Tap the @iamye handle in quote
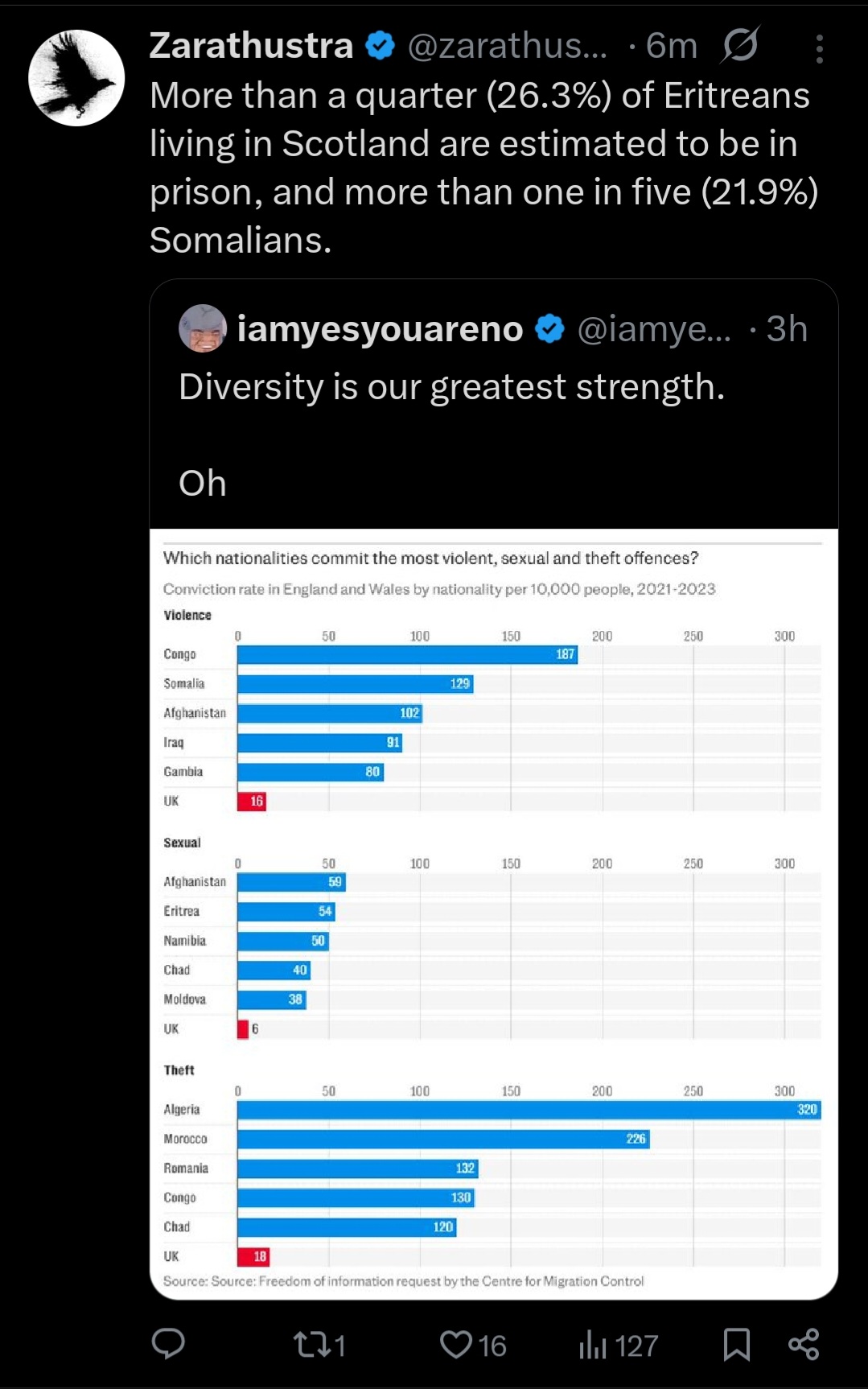 pyautogui.click(x=654, y=328)
